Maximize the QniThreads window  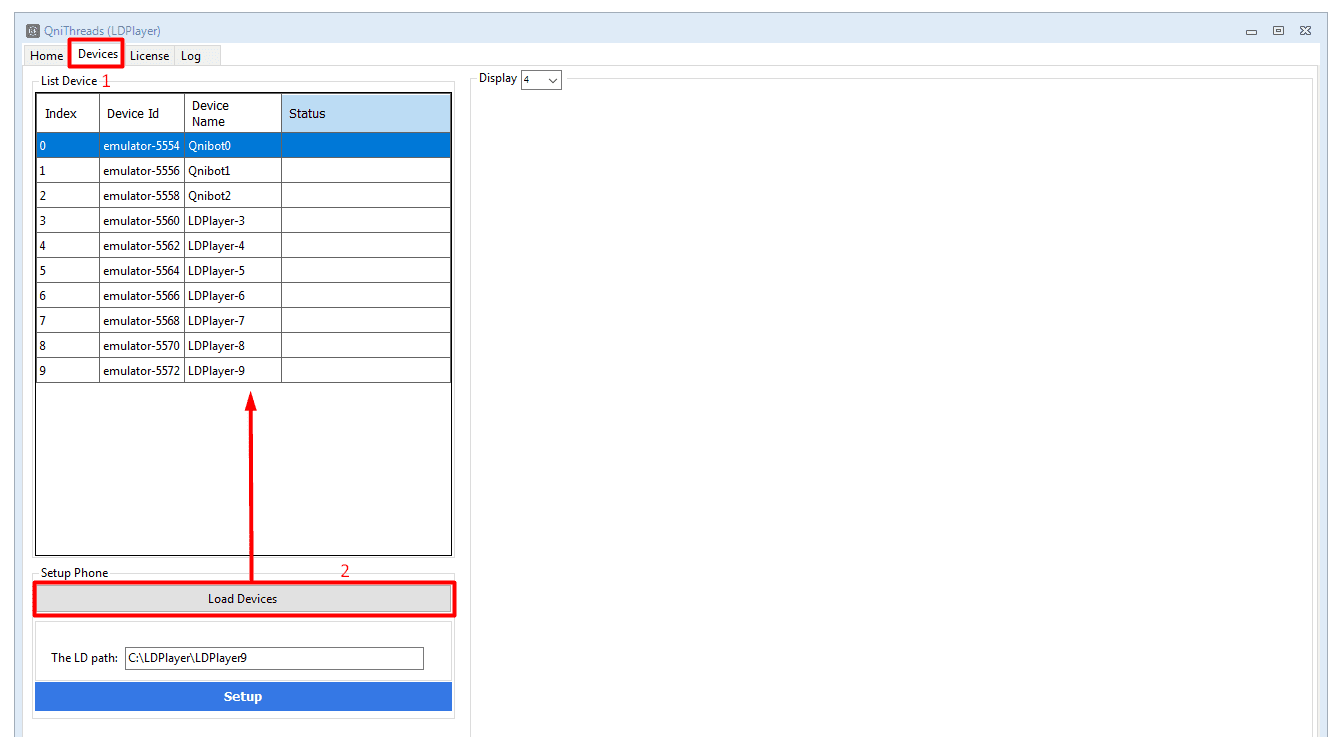(1278, 31)
